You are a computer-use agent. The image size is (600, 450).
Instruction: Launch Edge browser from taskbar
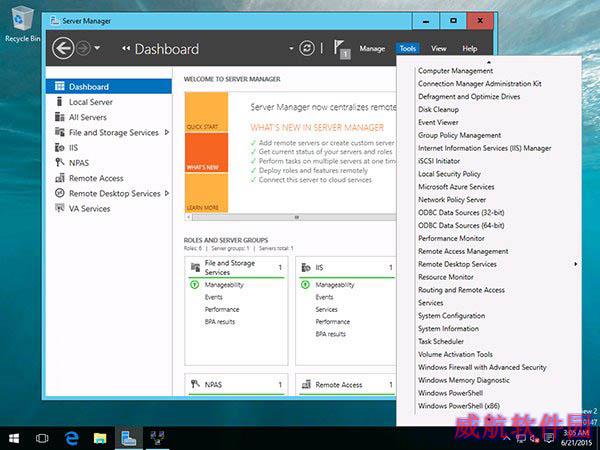pyautogui.click(x=72, y=438)
